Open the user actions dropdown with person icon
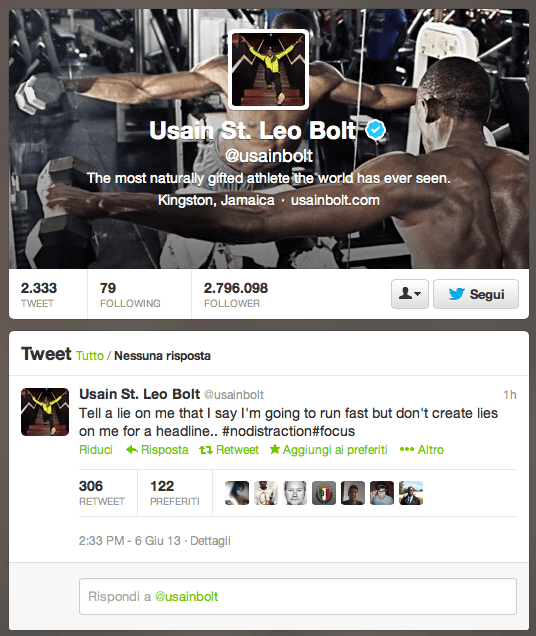 pyautogui.click(x=410, y=294)
